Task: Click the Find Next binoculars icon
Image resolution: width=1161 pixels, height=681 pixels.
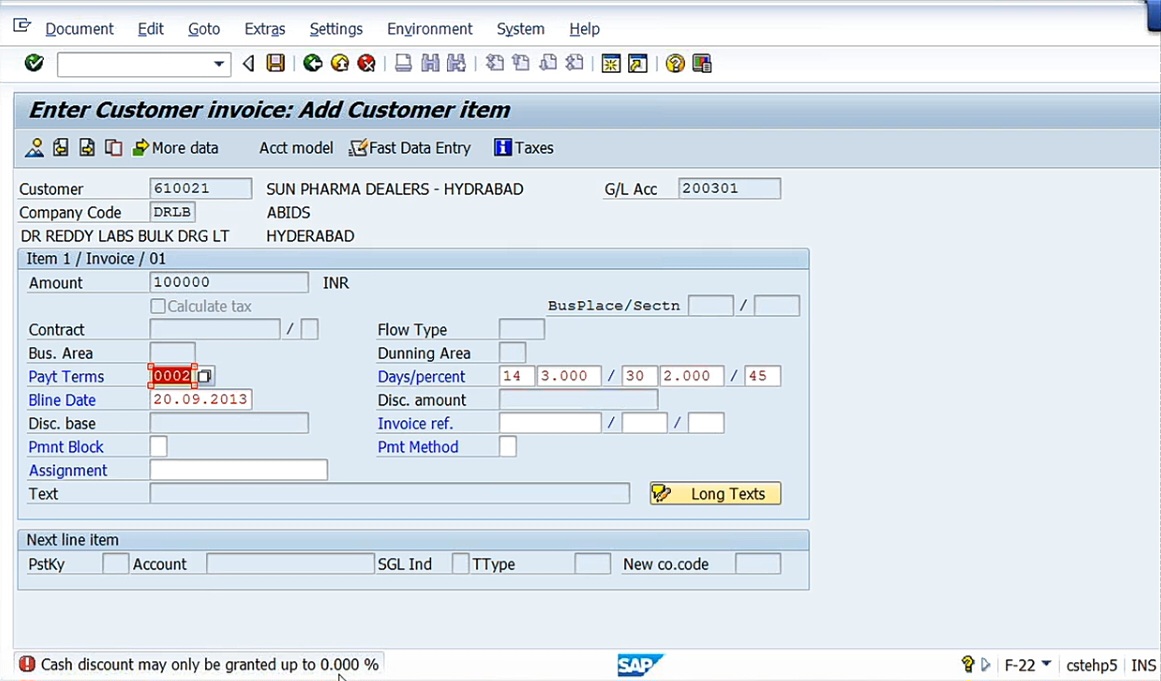Action: click(x=457, y=63)
